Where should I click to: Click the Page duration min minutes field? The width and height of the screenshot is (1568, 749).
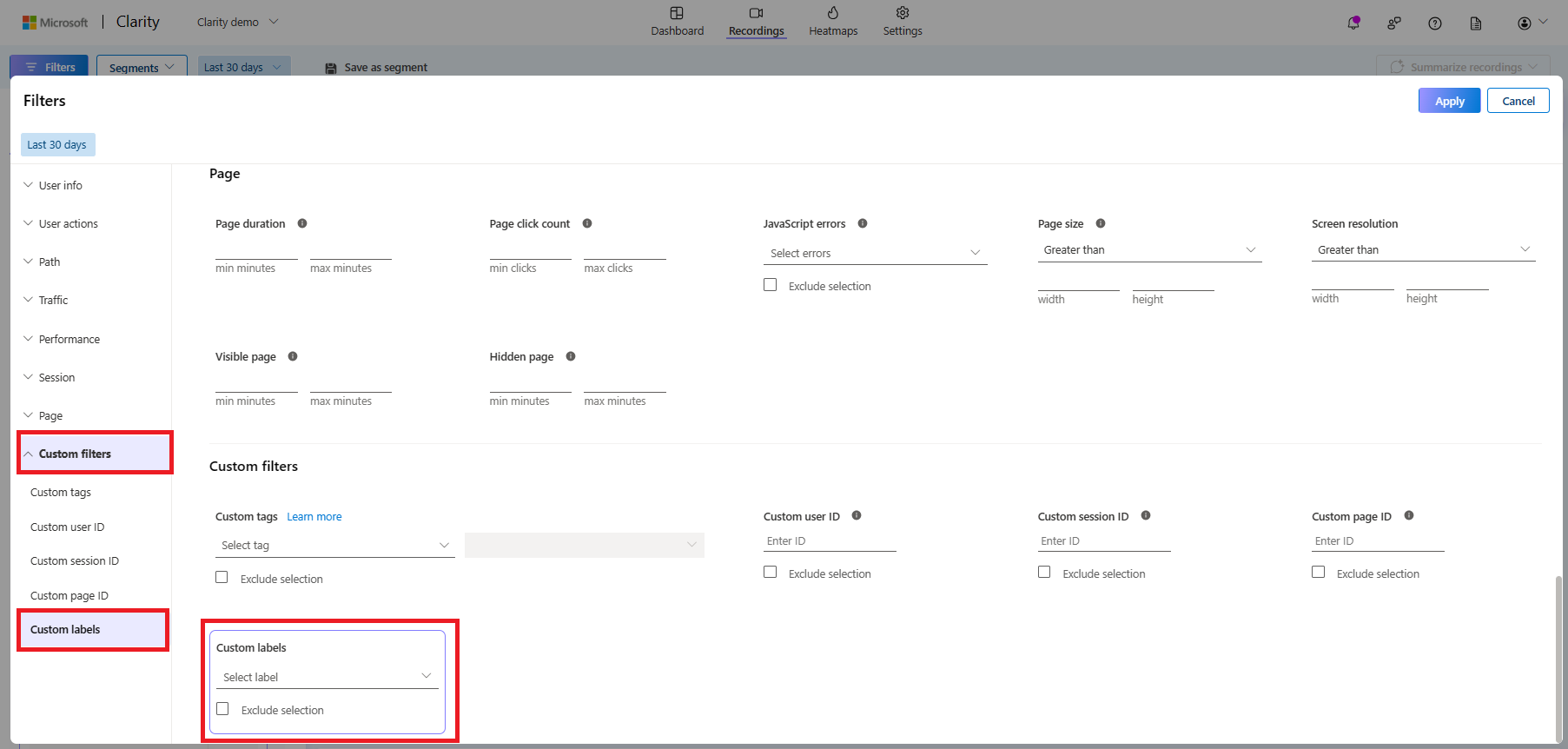(x=256, y=250)
